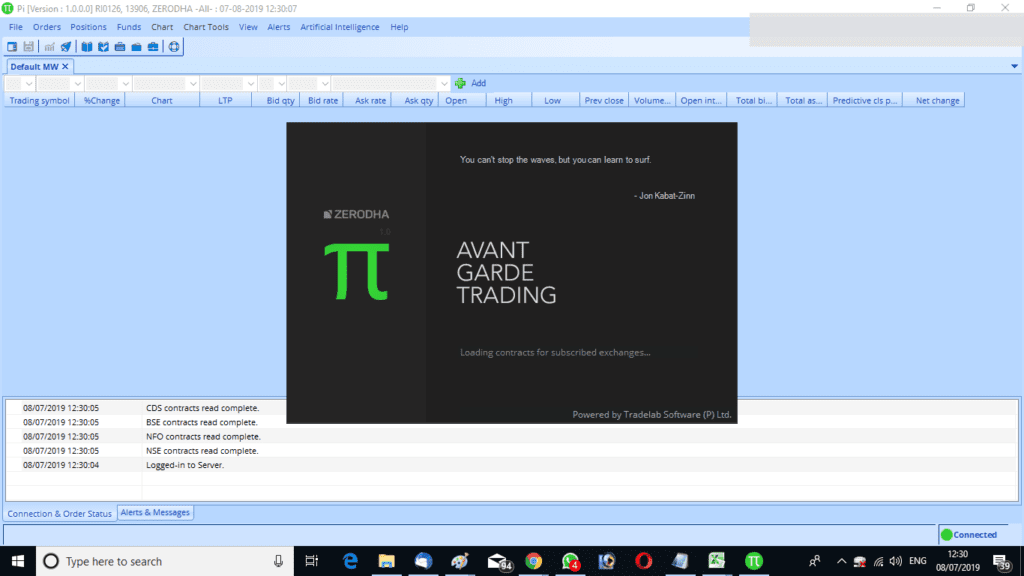1024x576 pixels.
Task: Click the small bar chart toolbar icon
Action: (49, 46)
